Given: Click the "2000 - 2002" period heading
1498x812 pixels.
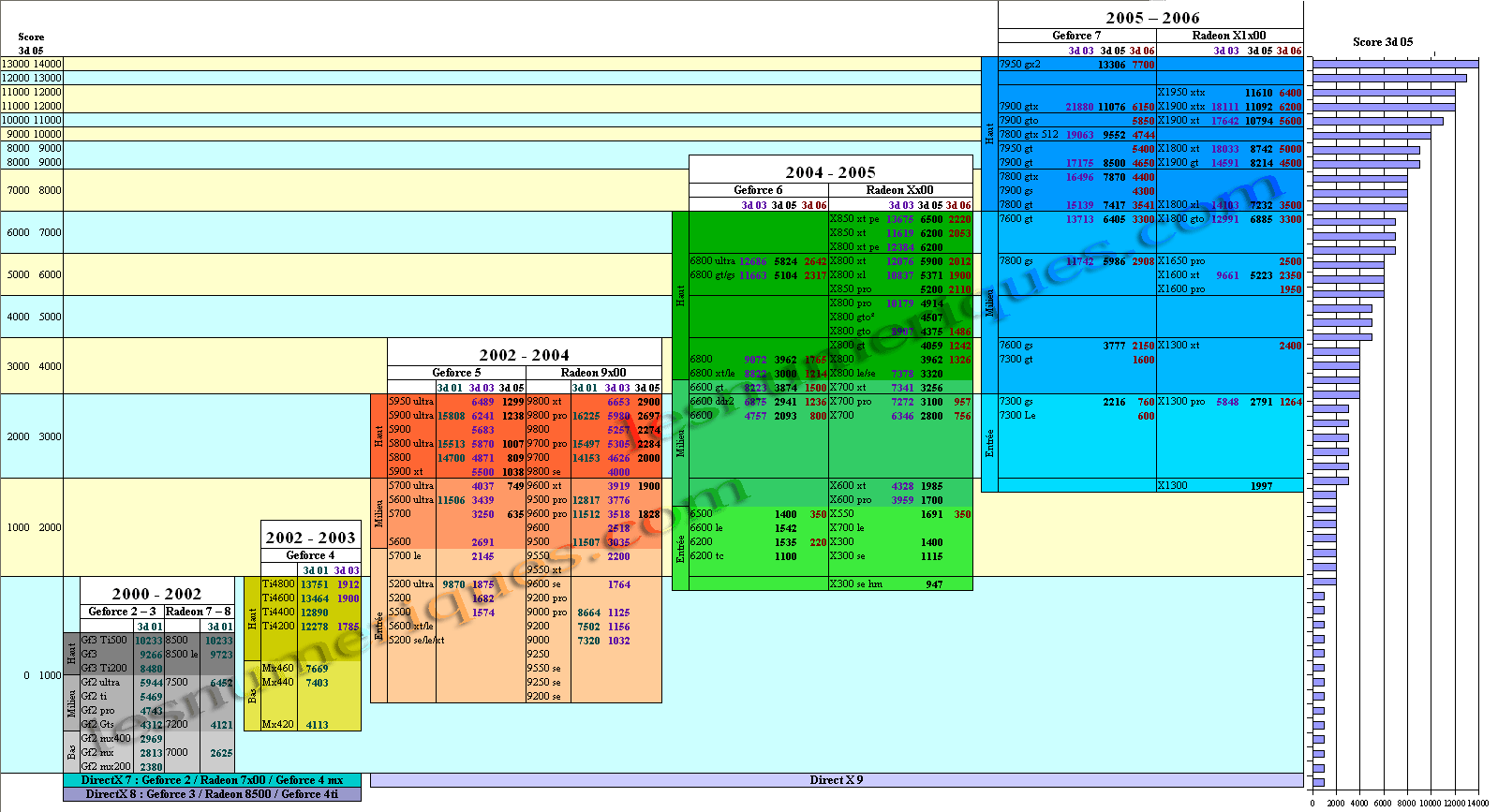Looking at the screenshot, I should point(156,594).
